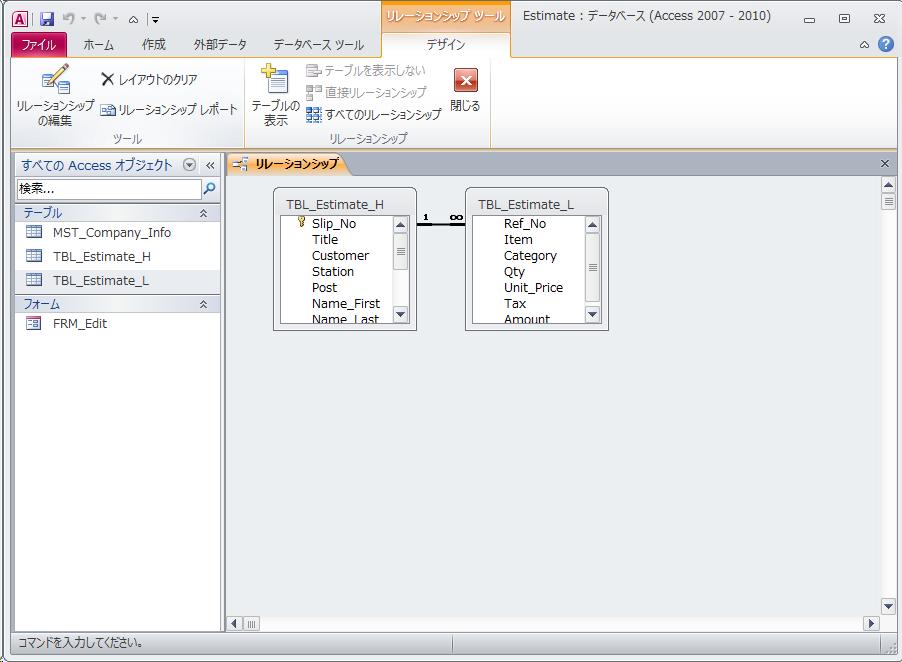
Task: Switch to the ホーム ribbon tab
Action: pyautogui.click(x=98, y=45)
